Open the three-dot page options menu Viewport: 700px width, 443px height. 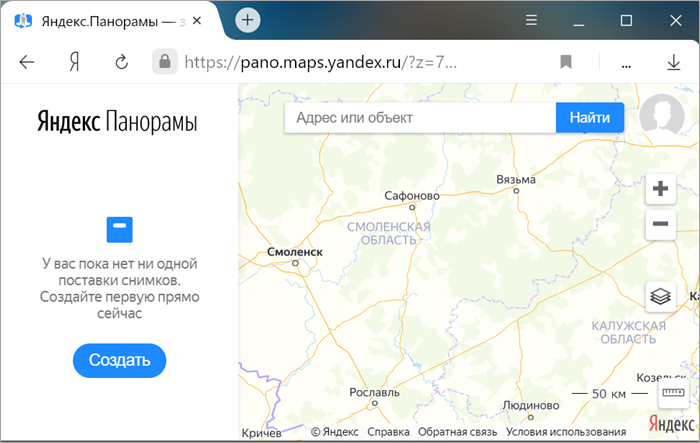coord(626,66)
